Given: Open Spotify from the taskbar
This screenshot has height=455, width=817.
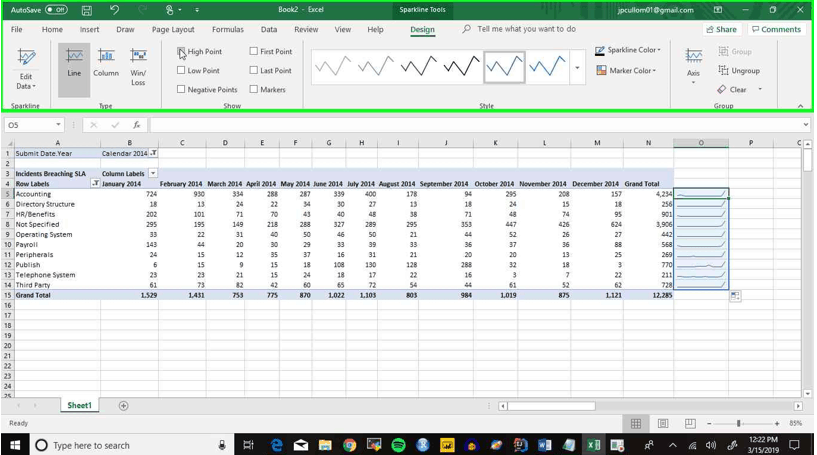Looking at the screenshot, I should pos(399,445).
